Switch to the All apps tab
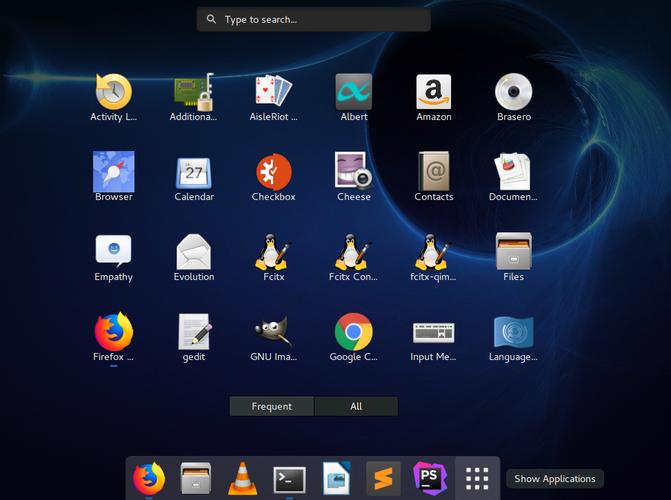671x500 pixels. tap(356, 406)
